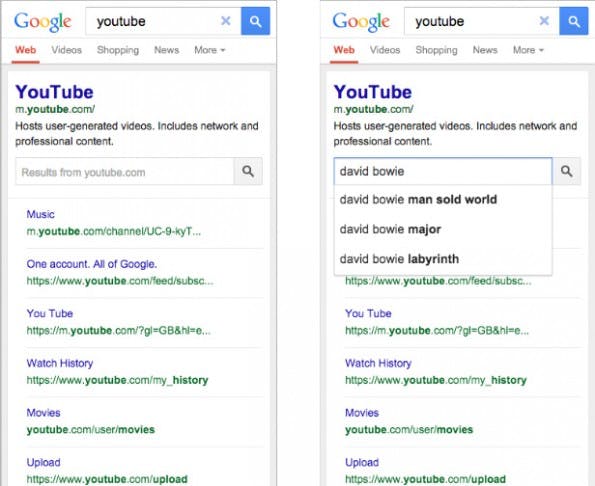Viewport: 595px width, 486px height.
Task: Click youtube.com/user/movies URL, right screen
Action: point(409,430)
